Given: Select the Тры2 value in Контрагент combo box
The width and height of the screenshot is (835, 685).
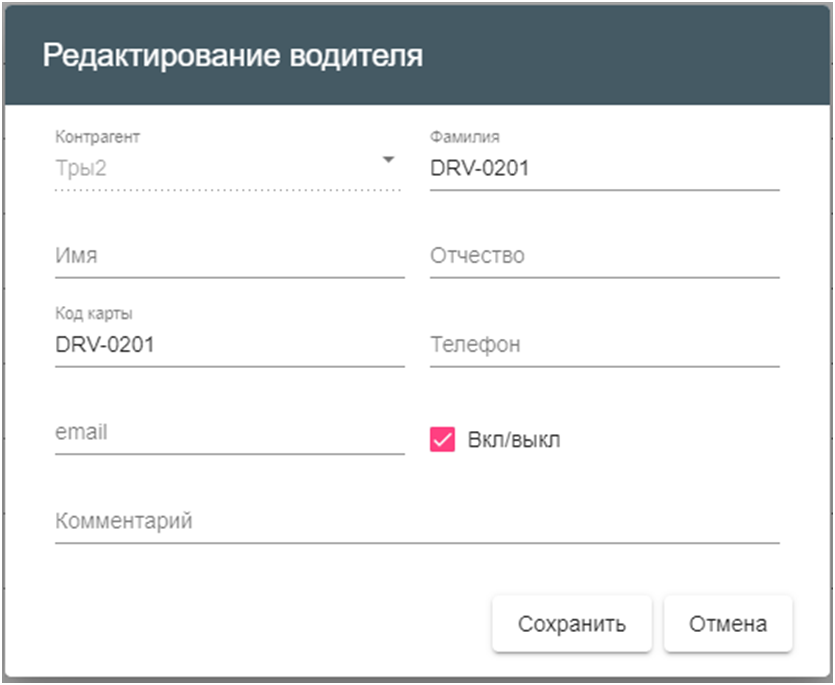Looking at the screenshot, I should coord(81,168).
